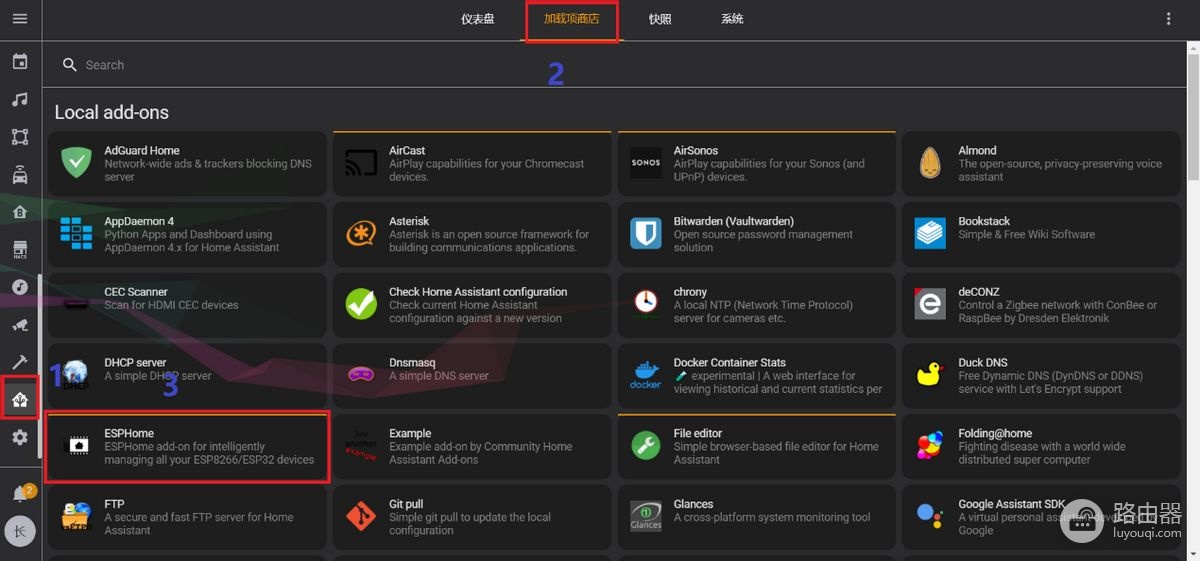Open the hamburger sidebar menu

click(x=20, y=19)
